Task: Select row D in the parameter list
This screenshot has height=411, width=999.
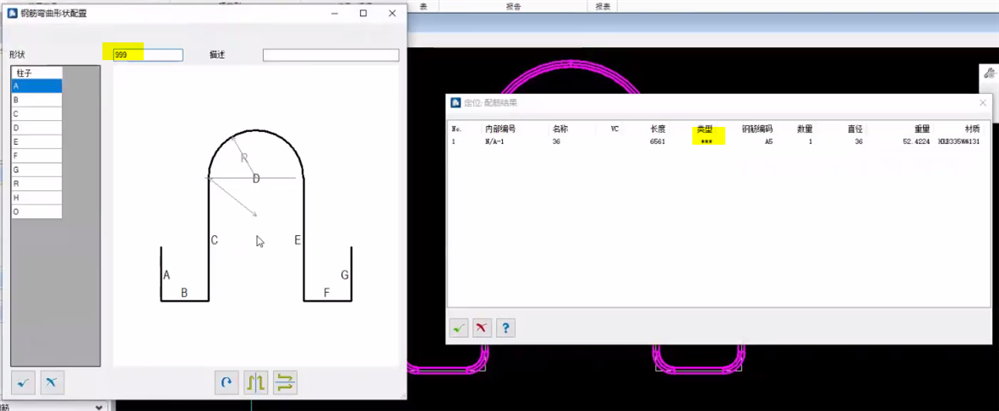Action: click(37, 128)
